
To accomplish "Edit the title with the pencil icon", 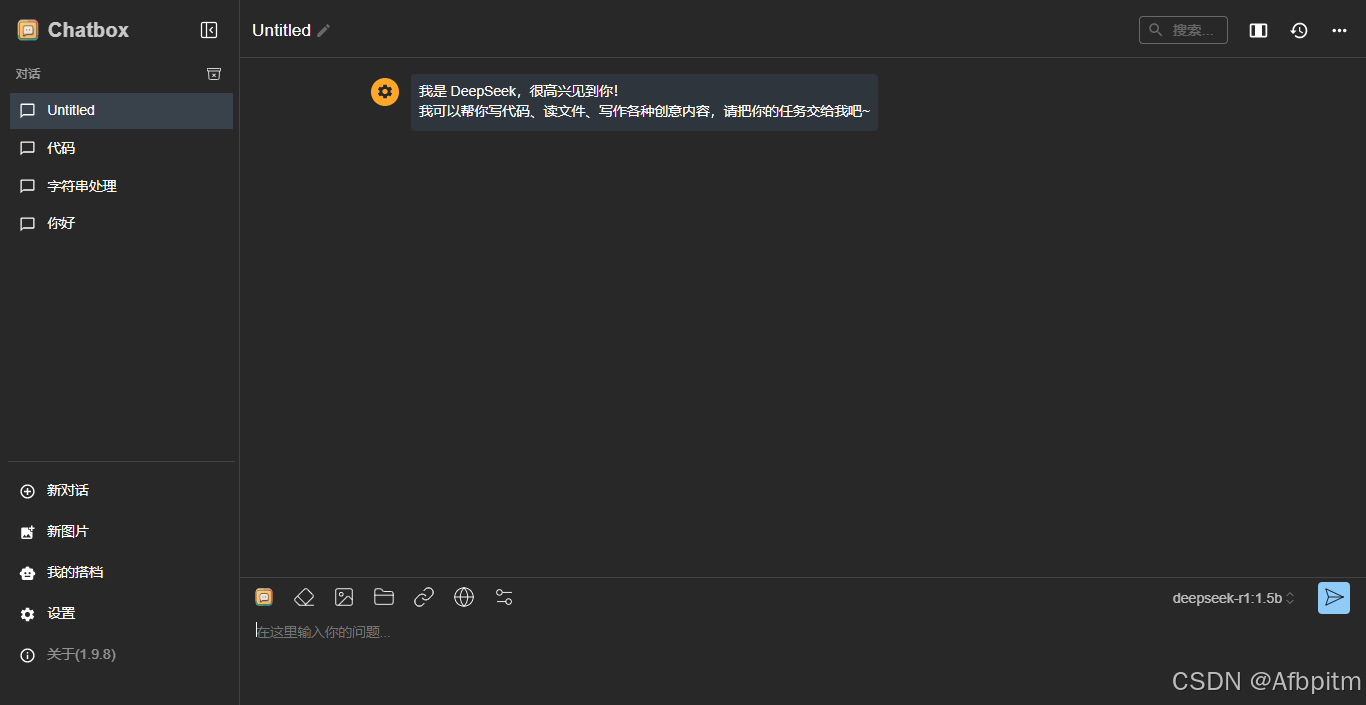I will point(323,30).
